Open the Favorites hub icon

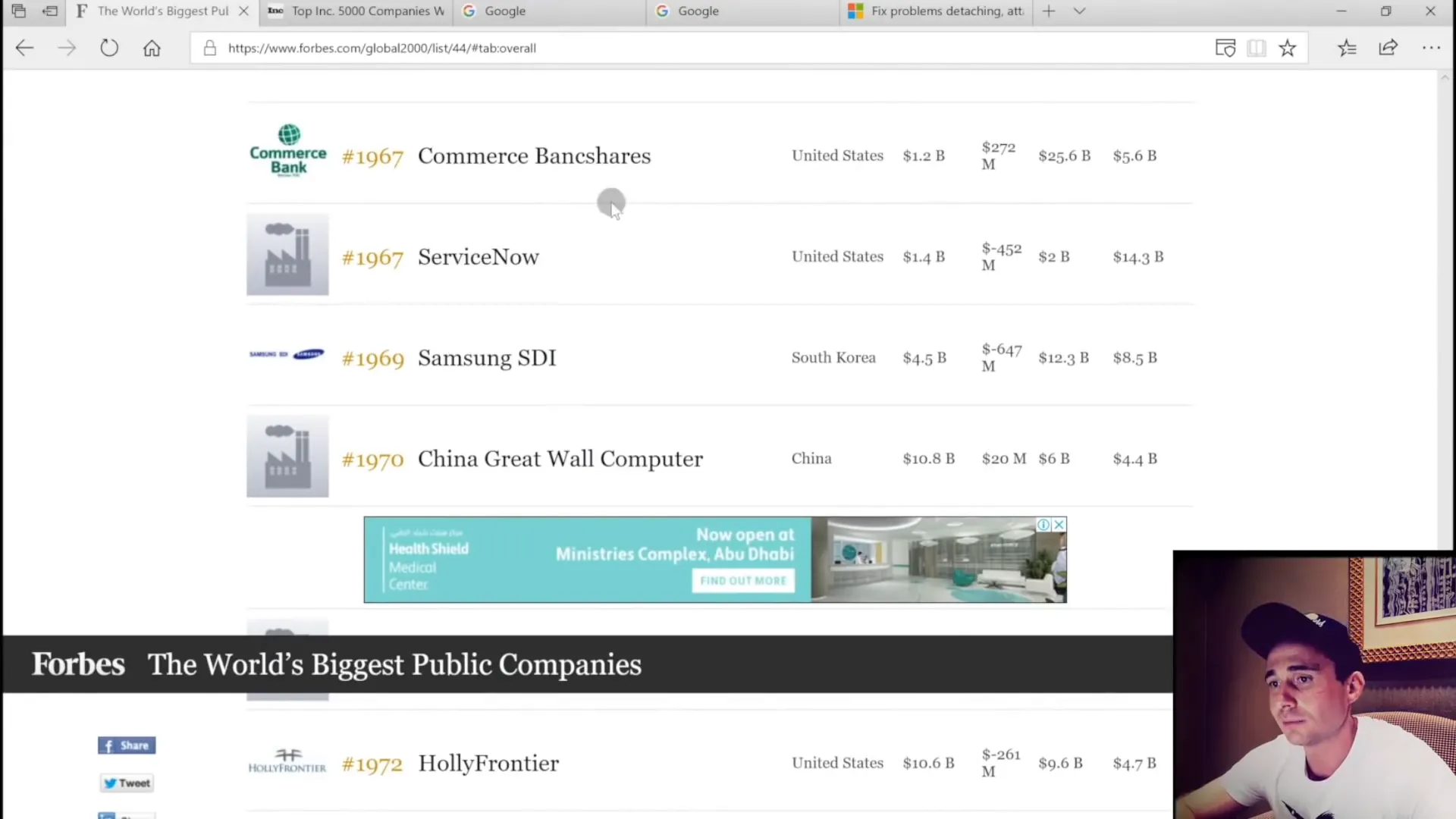click(1347, 48)
